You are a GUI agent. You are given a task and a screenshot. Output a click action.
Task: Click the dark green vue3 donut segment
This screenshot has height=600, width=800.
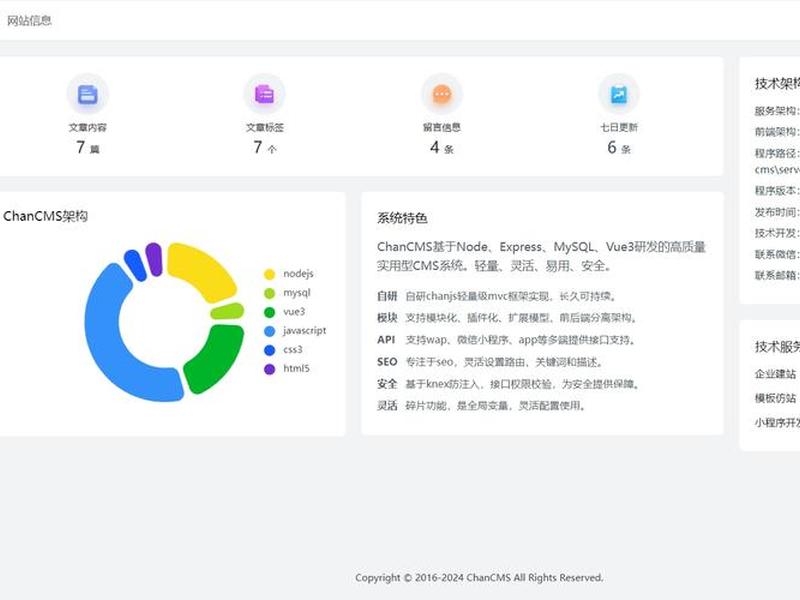219,357
